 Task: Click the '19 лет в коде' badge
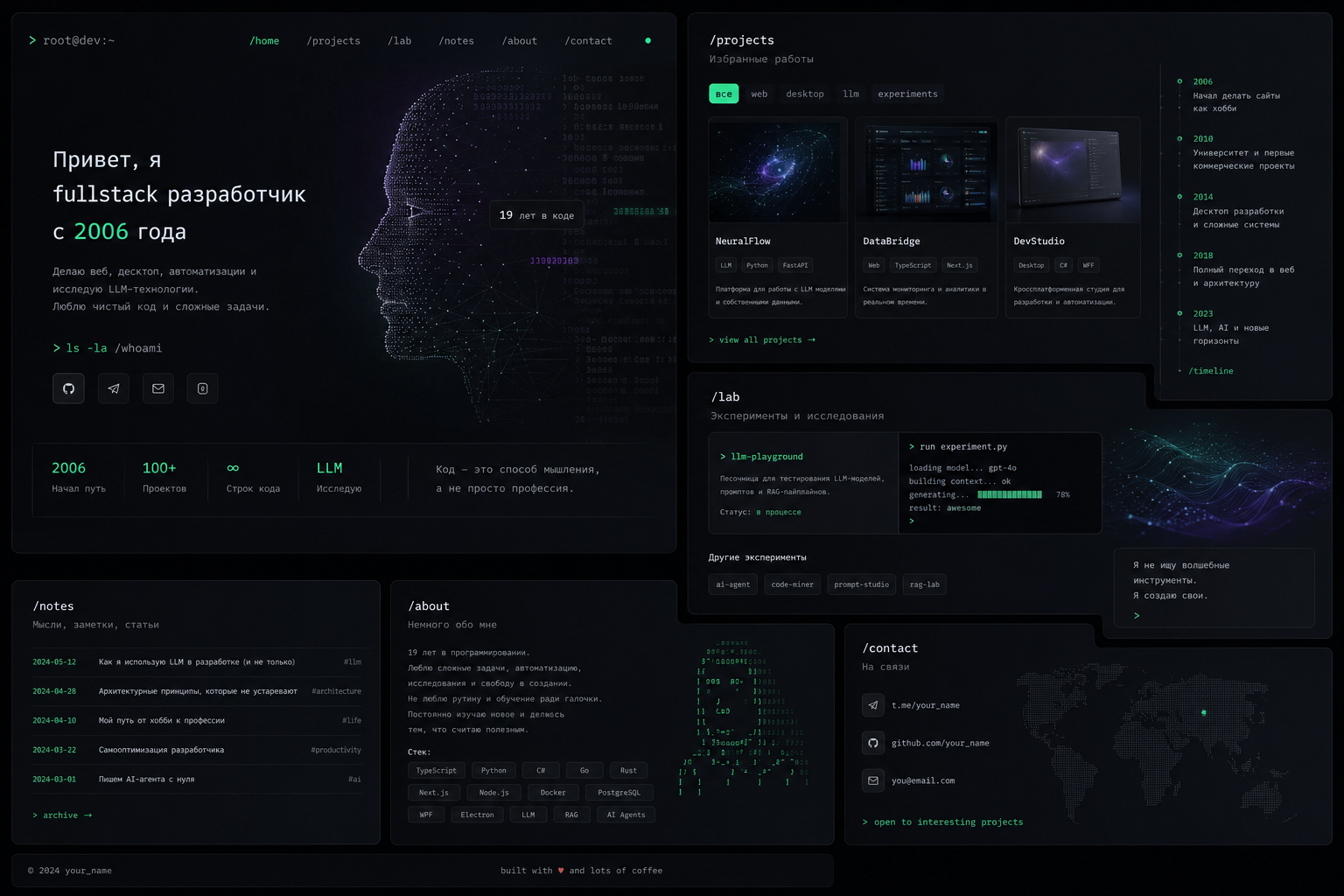[x=536, y=215]
